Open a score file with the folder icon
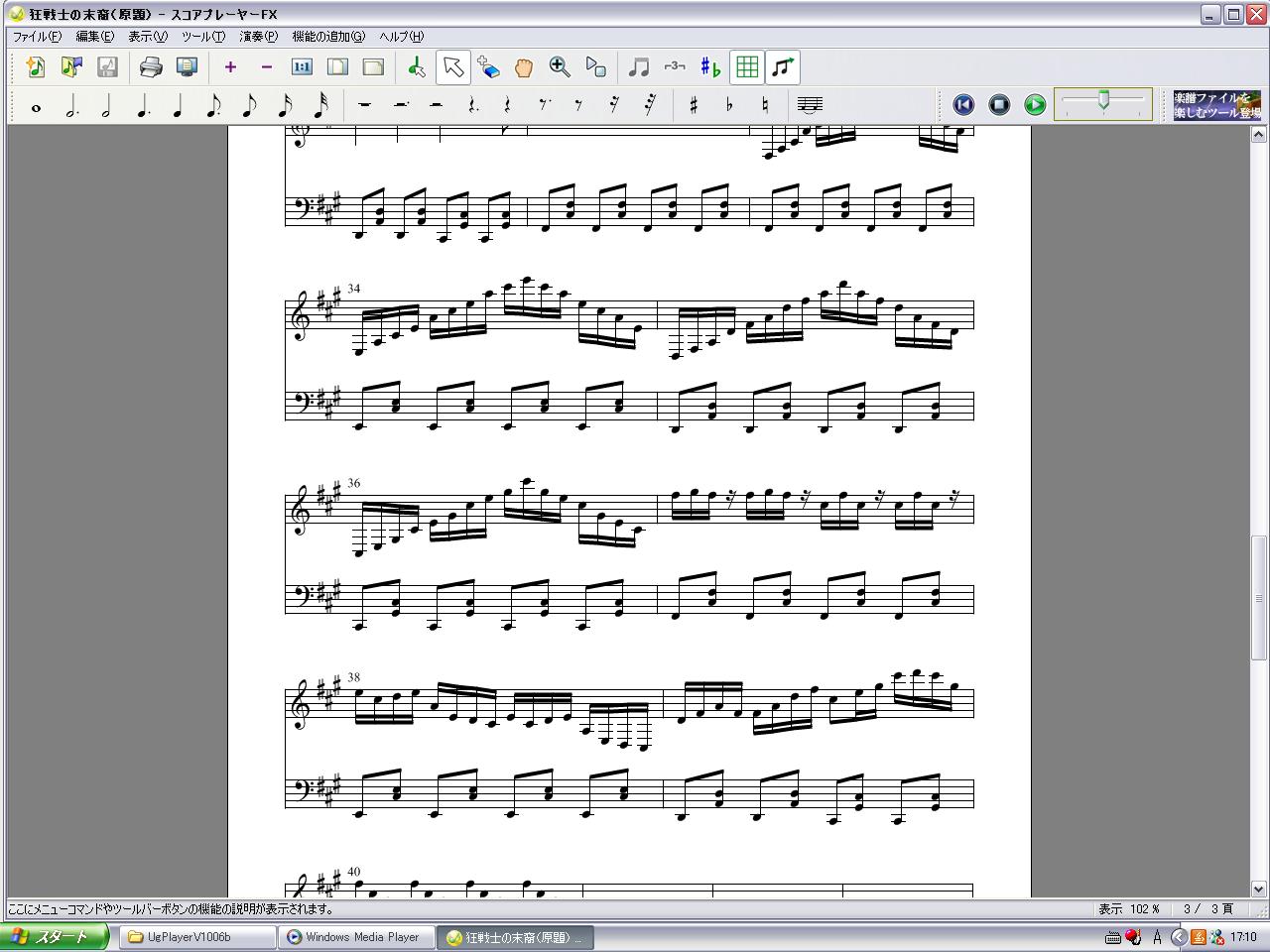 [x=71, y=67]
